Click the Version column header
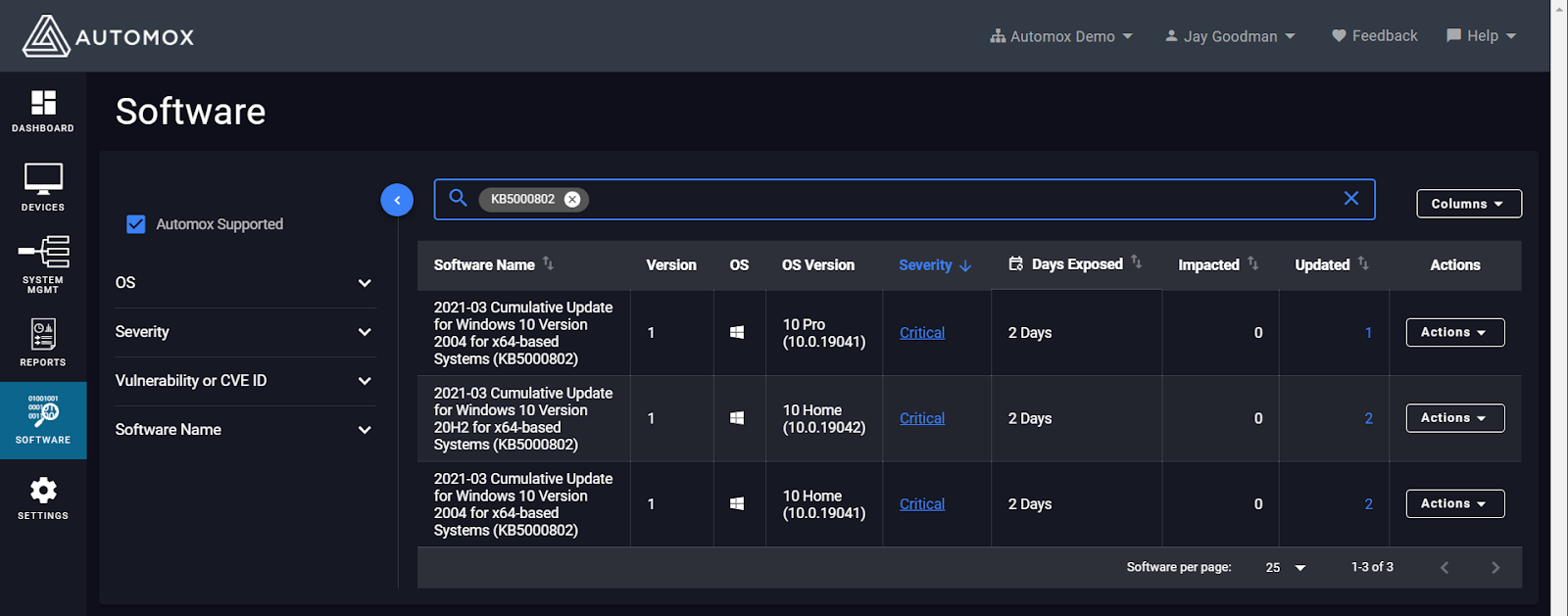The height and width of the screenshot is (616, 1568). point(671,265)
